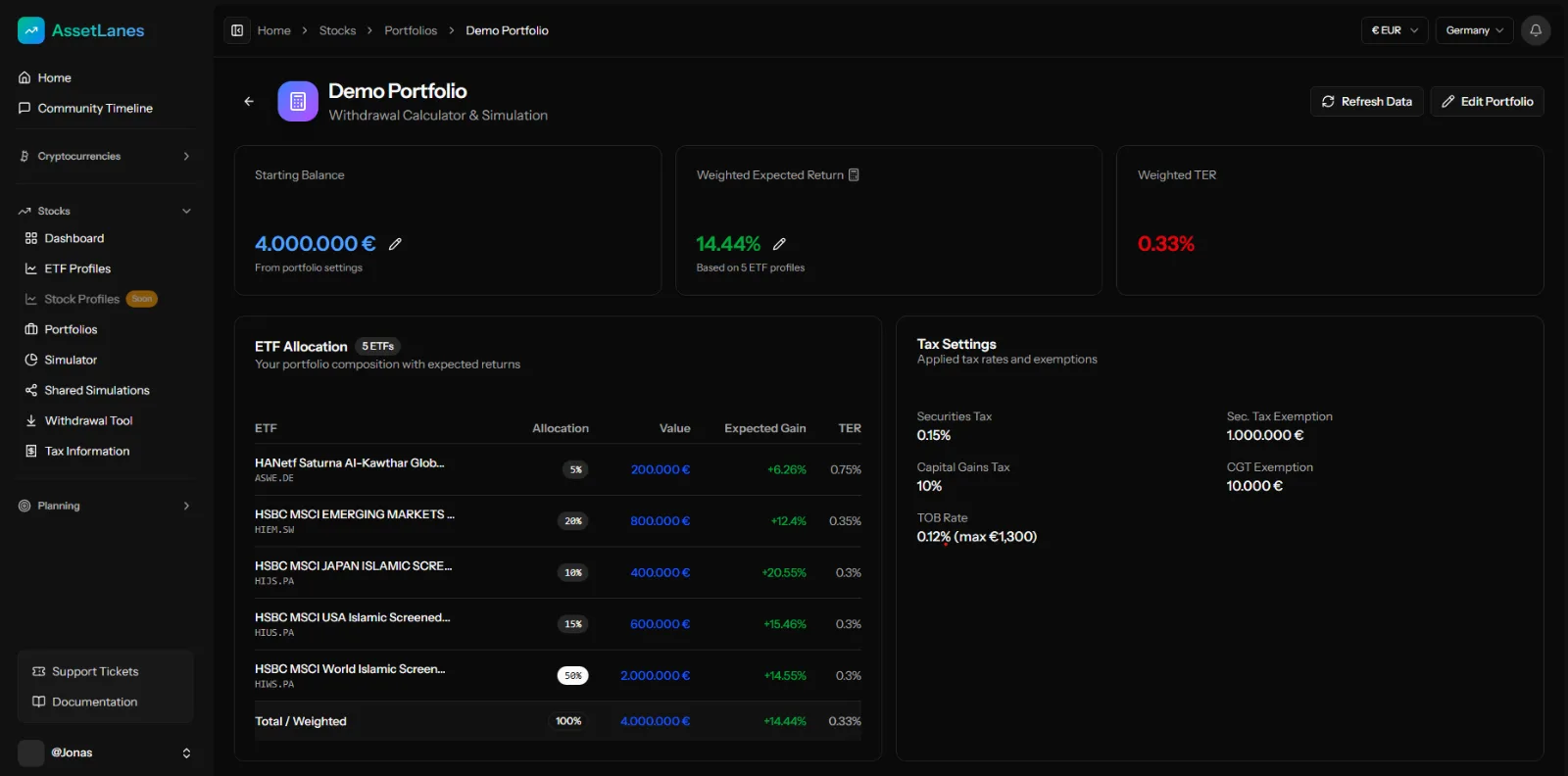Click Portfolios icon in sidebar
The height and width of the screenshot is (776, 1568).
[31, 329]
